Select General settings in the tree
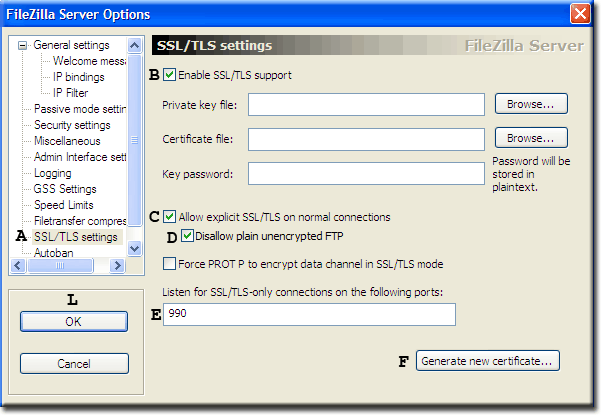The height and width of the screenshot is (417, 604). click(x=71, y=45)
